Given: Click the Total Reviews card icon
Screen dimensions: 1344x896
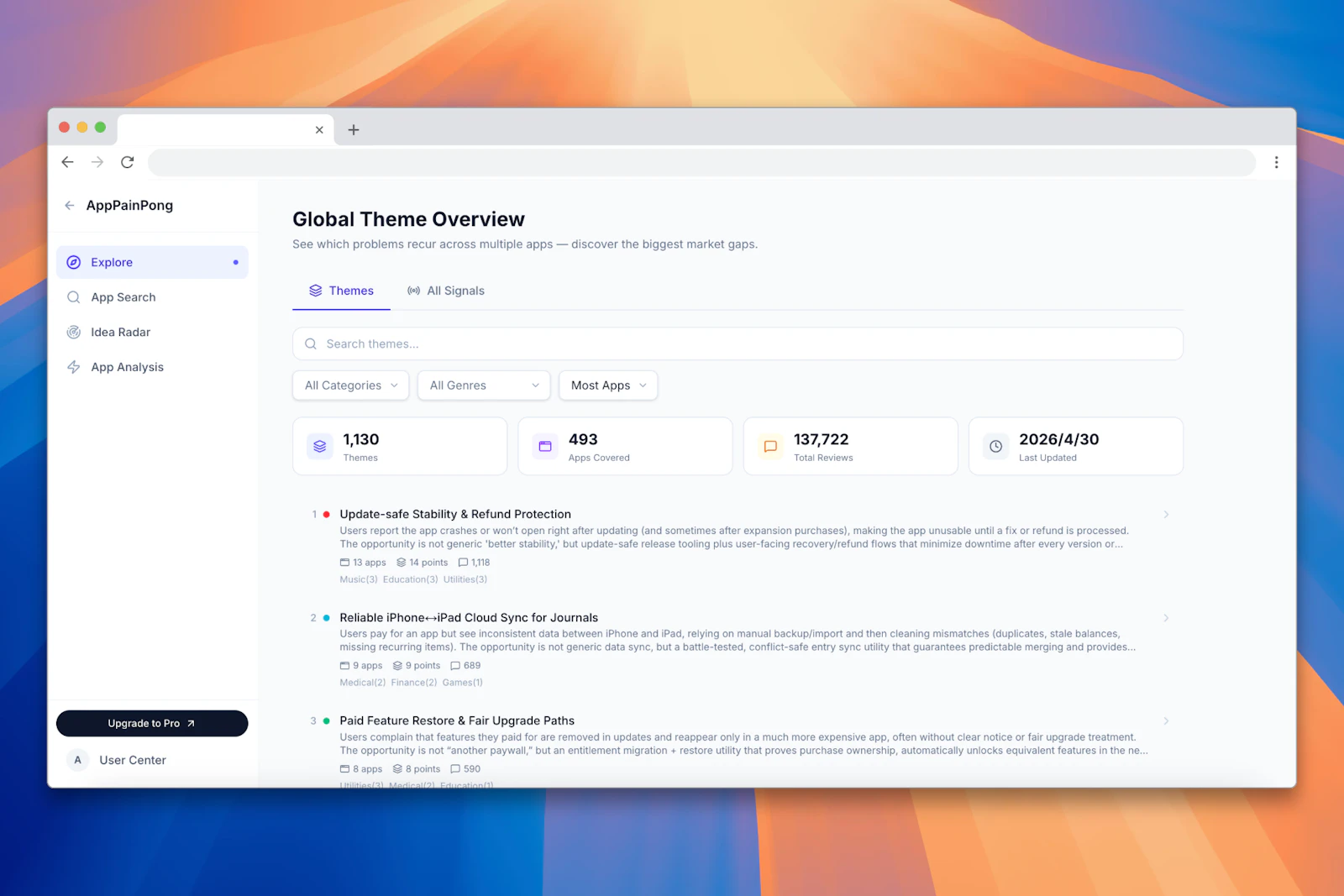Looking at the screenshot, I should [770, 447].
